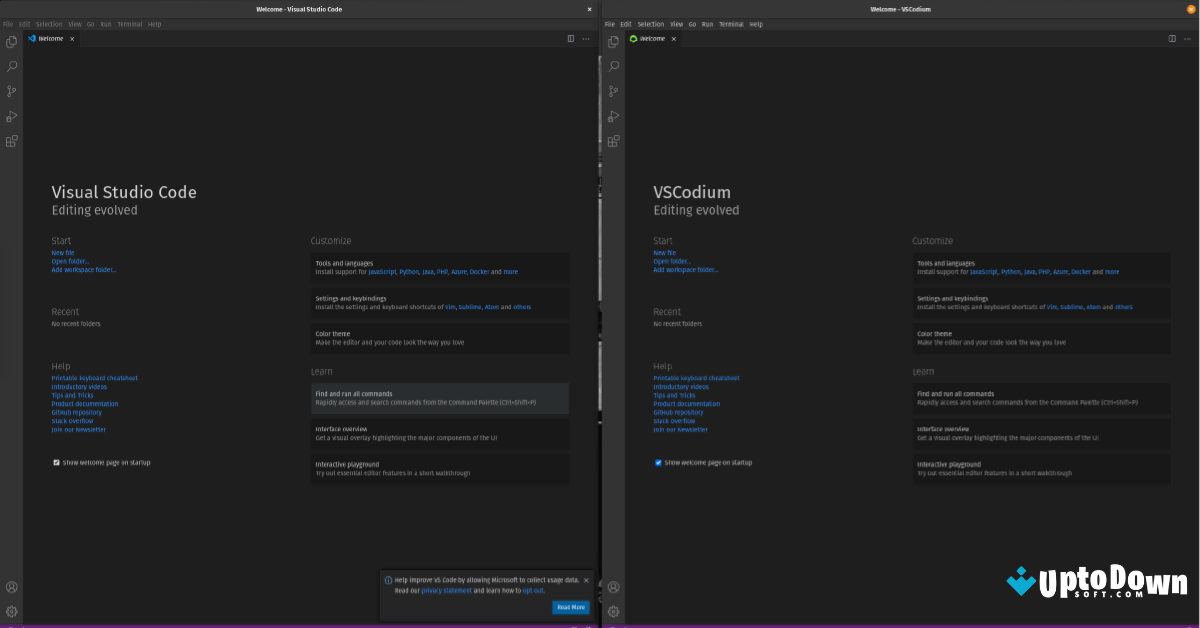1200x628 pixels.
Task: Open More Actions menu in VS Code editor
Action: point(585,38)
